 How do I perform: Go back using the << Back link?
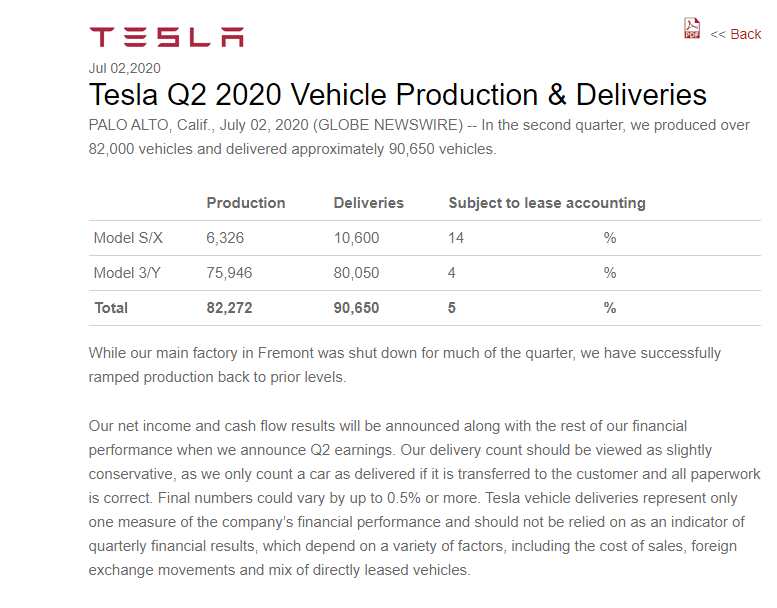736,34
